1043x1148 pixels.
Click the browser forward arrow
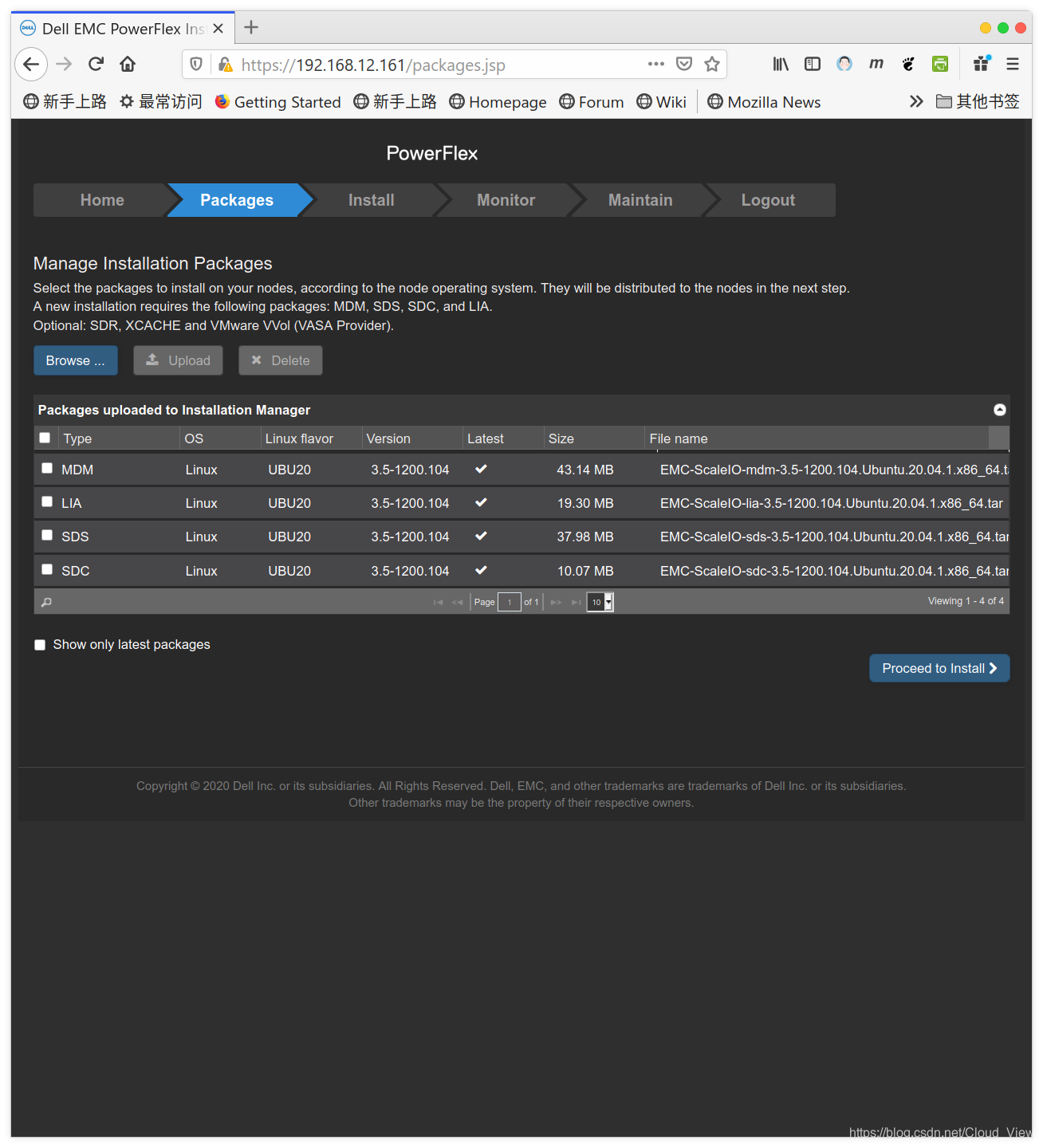click(x=64, y=65)
